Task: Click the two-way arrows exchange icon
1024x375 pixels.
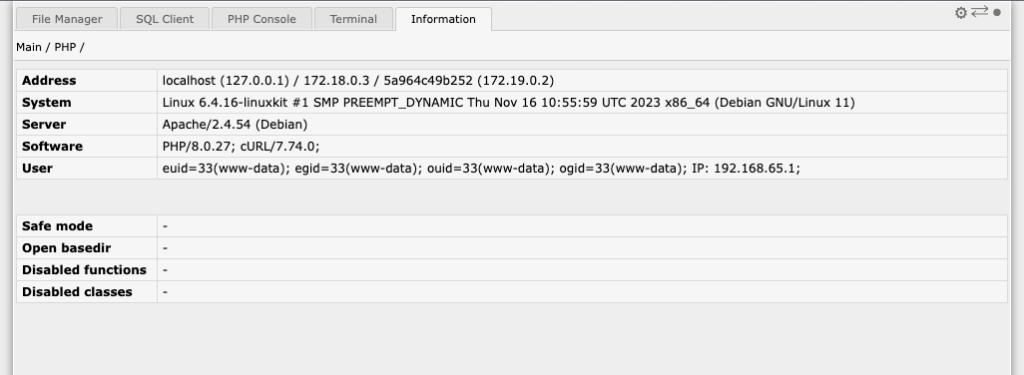Action: [980, 12]
